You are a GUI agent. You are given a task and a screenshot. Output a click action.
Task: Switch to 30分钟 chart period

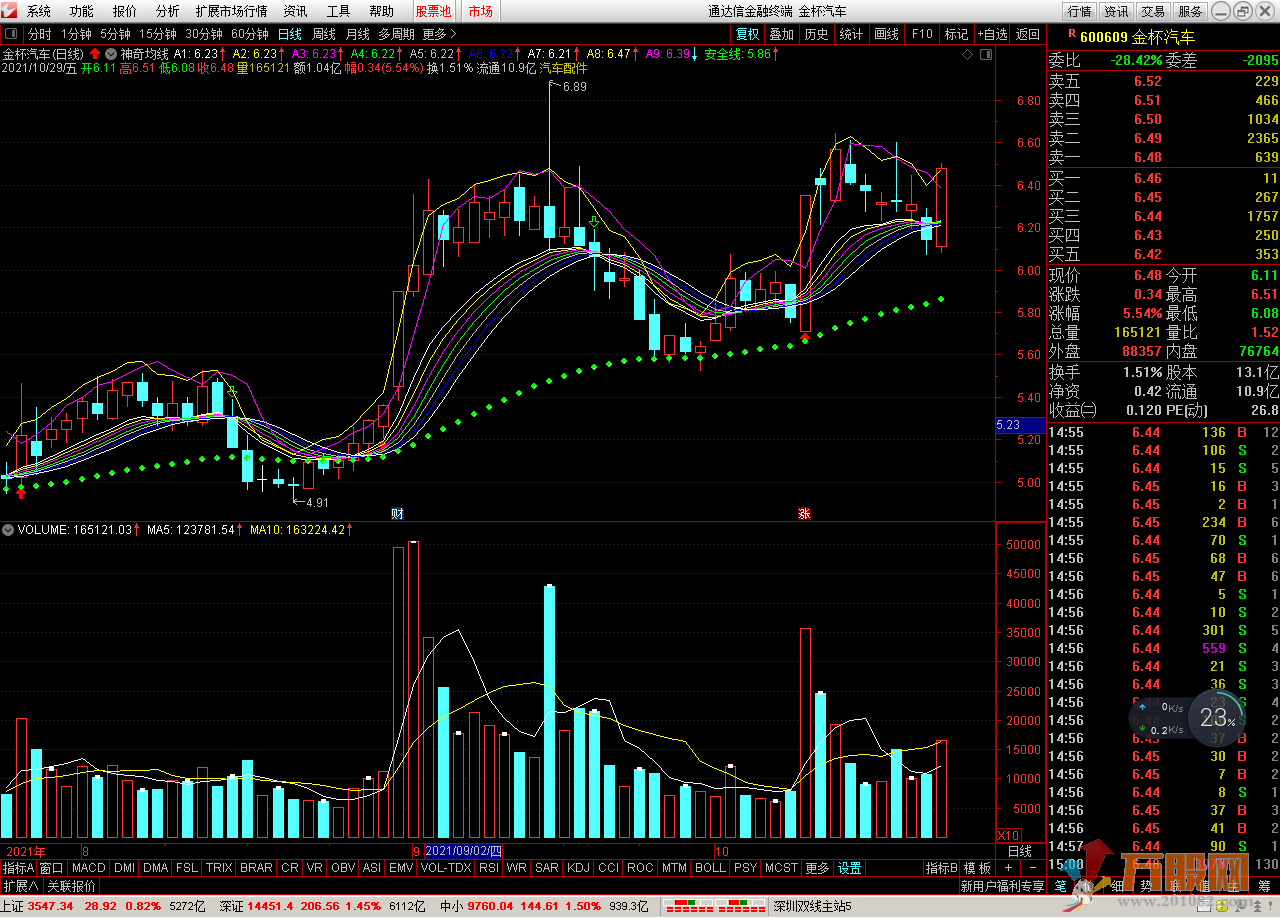tap(203, 34)
